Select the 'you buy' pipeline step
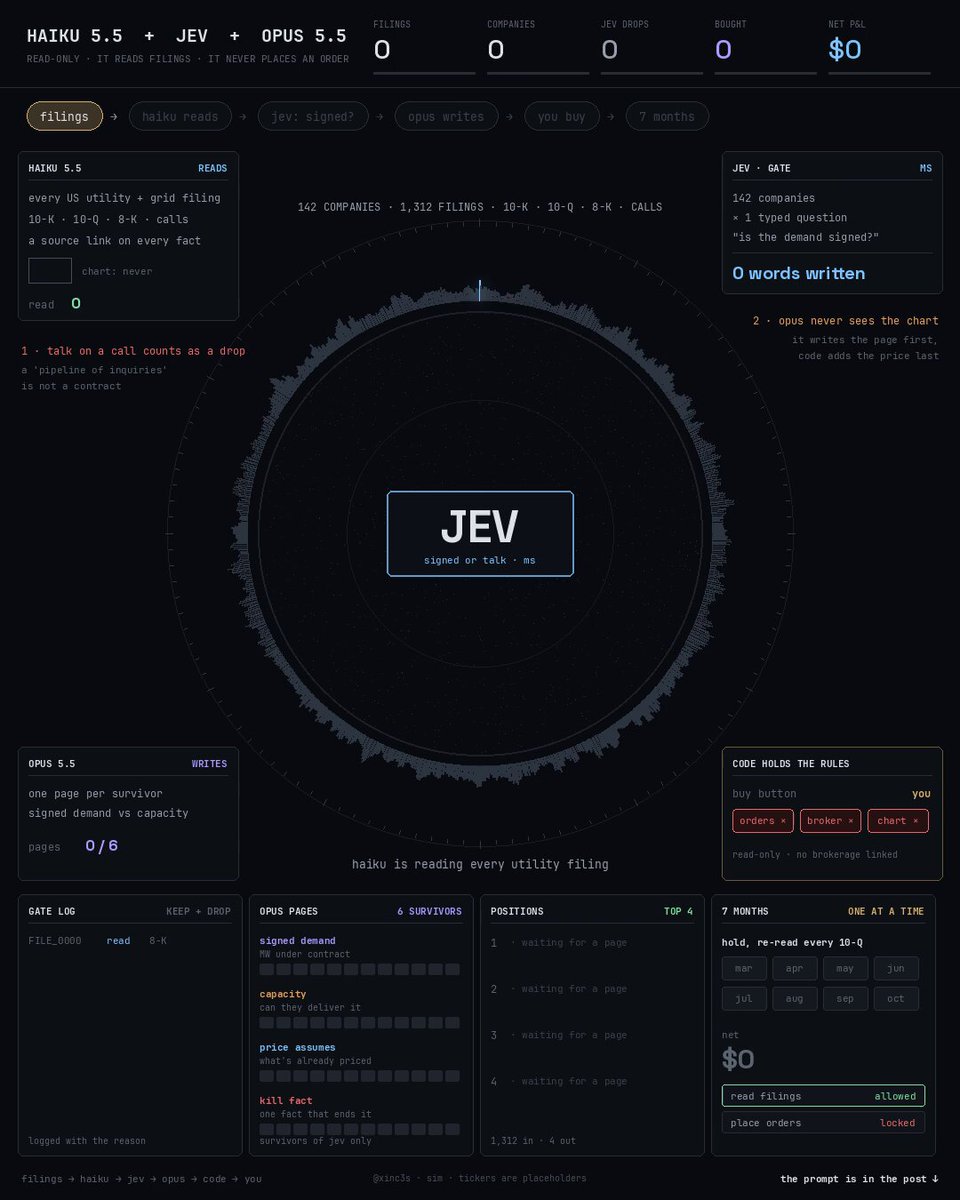Screen dimensions: 960x1200 (562, 117)
